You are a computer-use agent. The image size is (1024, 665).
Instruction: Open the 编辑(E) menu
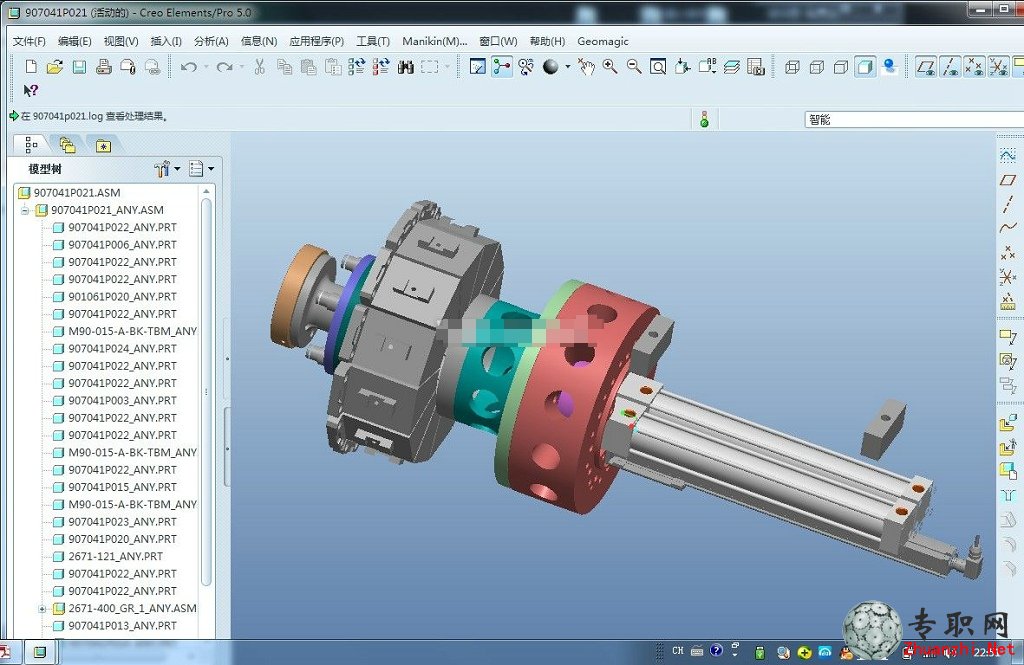(74, 42)
